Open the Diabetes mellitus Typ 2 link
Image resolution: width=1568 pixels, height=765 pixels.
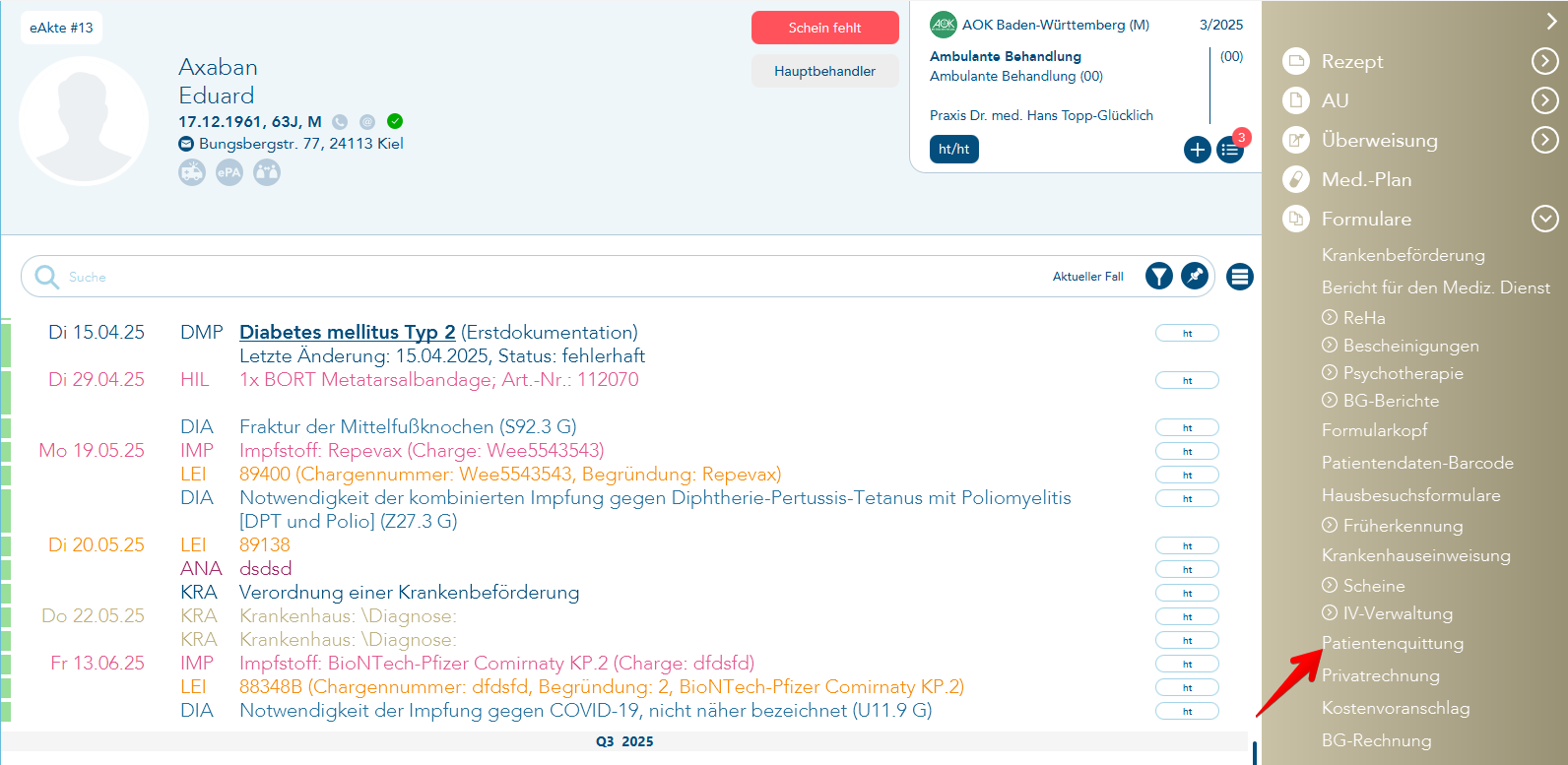(x=348, y=332)
